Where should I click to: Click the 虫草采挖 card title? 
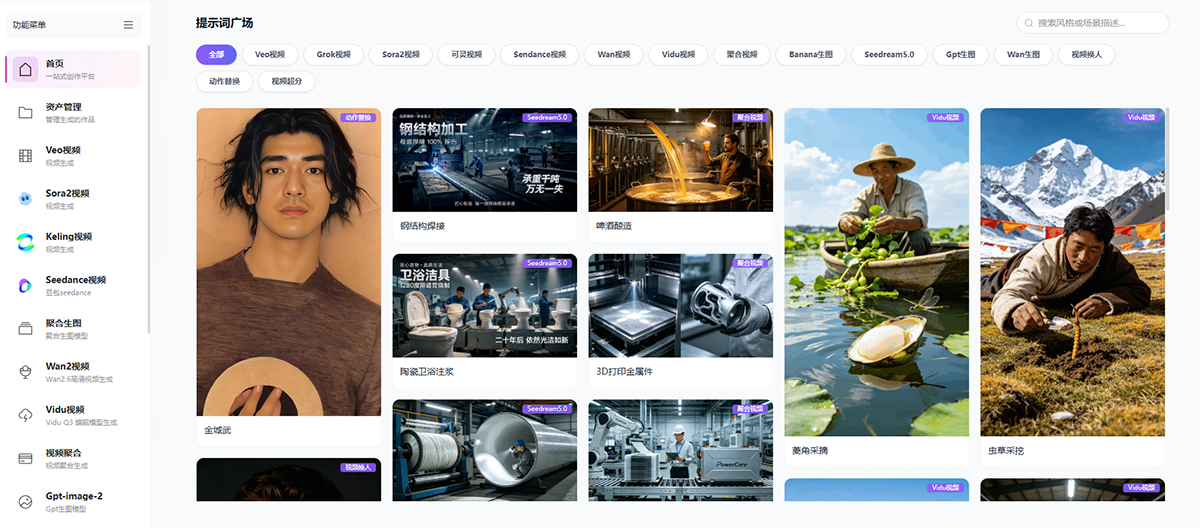click(1006, 451)
